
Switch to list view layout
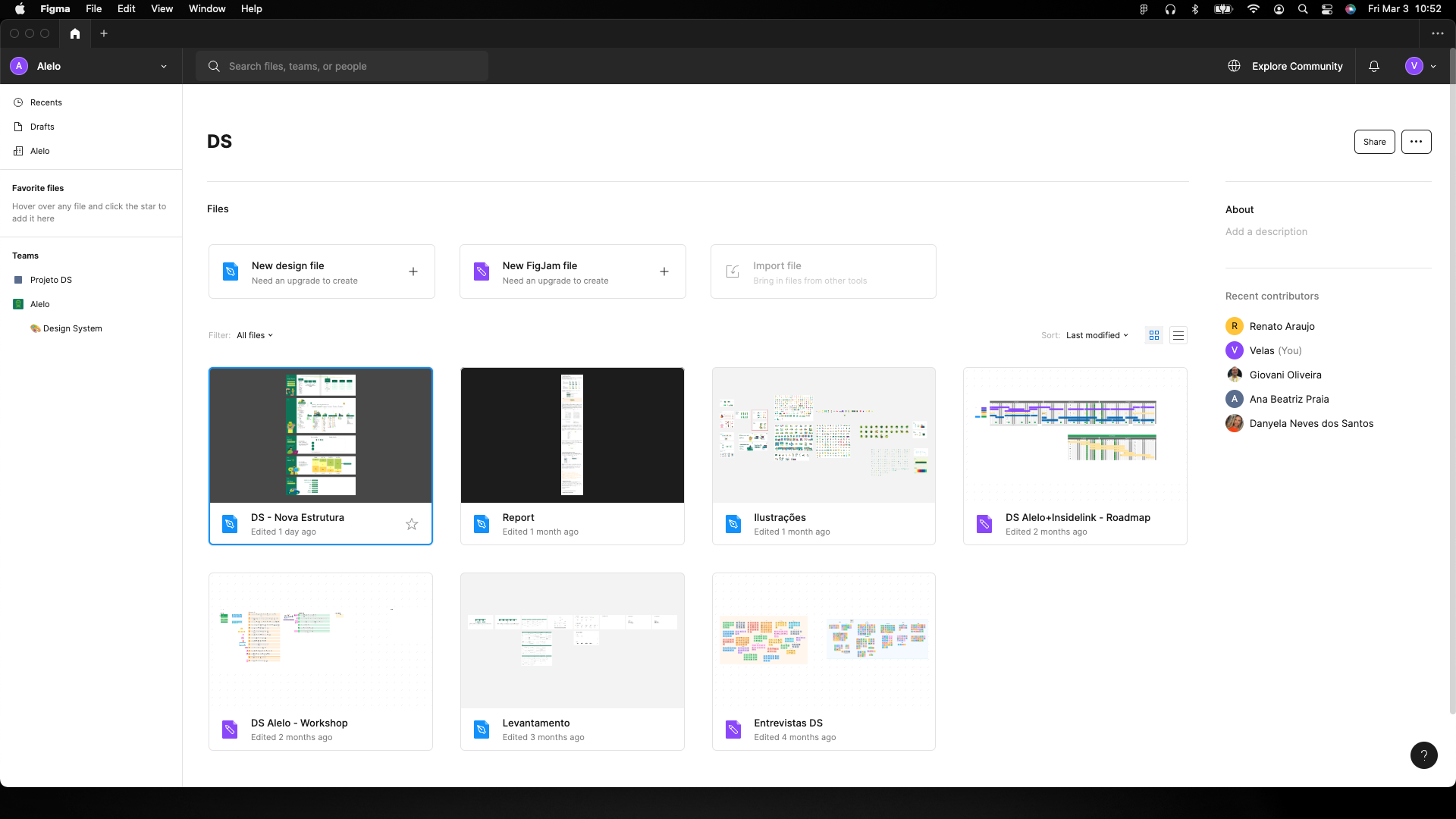point(1178,335)
